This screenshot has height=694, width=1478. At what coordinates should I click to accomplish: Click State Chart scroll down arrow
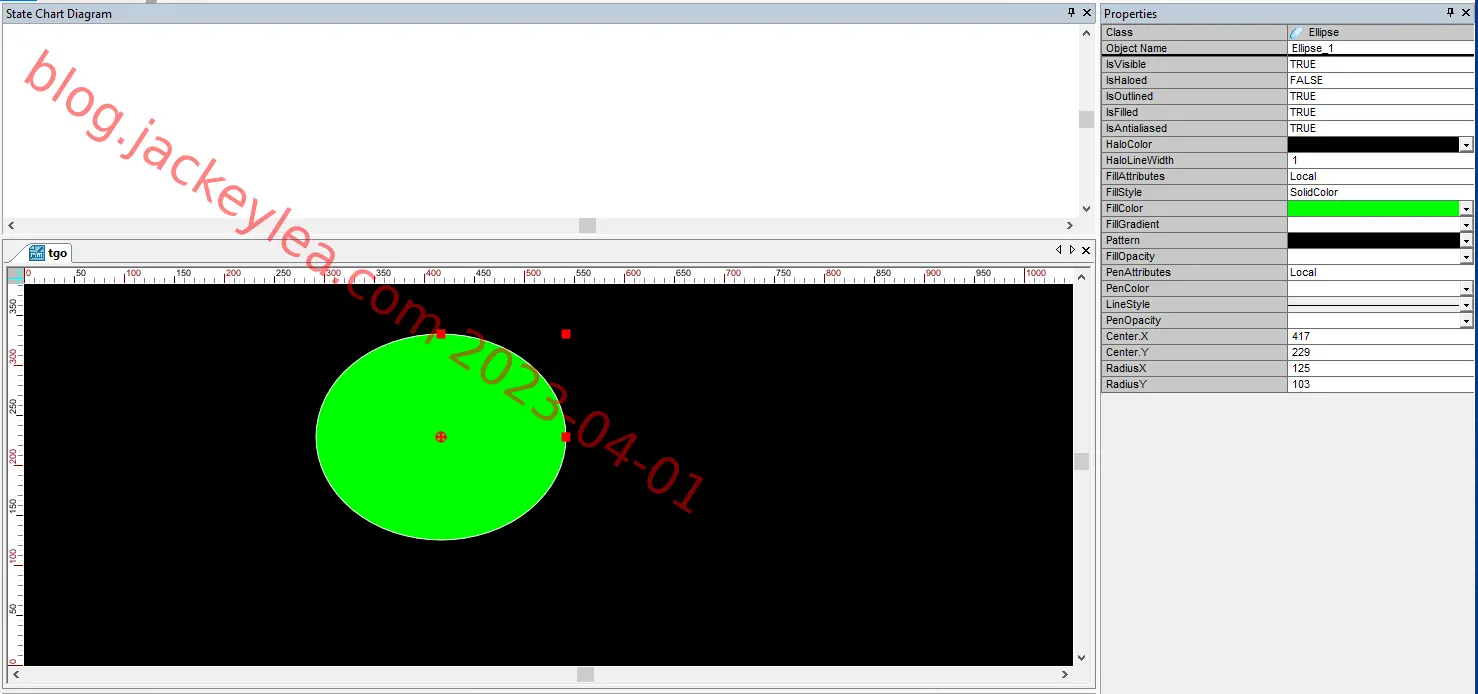click(1086, 209)
